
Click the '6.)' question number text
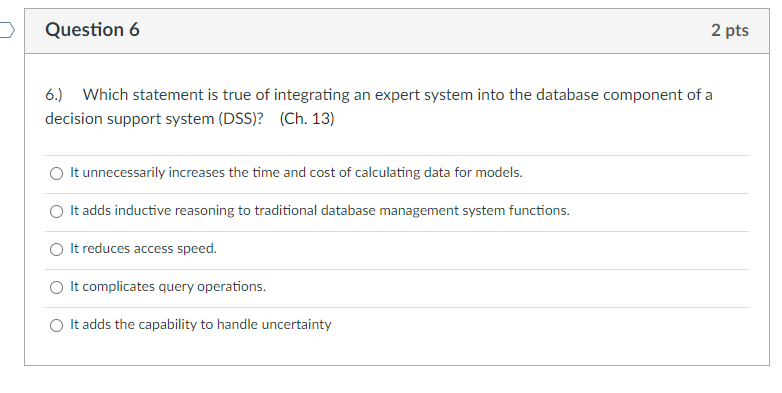tap(54, 95)
